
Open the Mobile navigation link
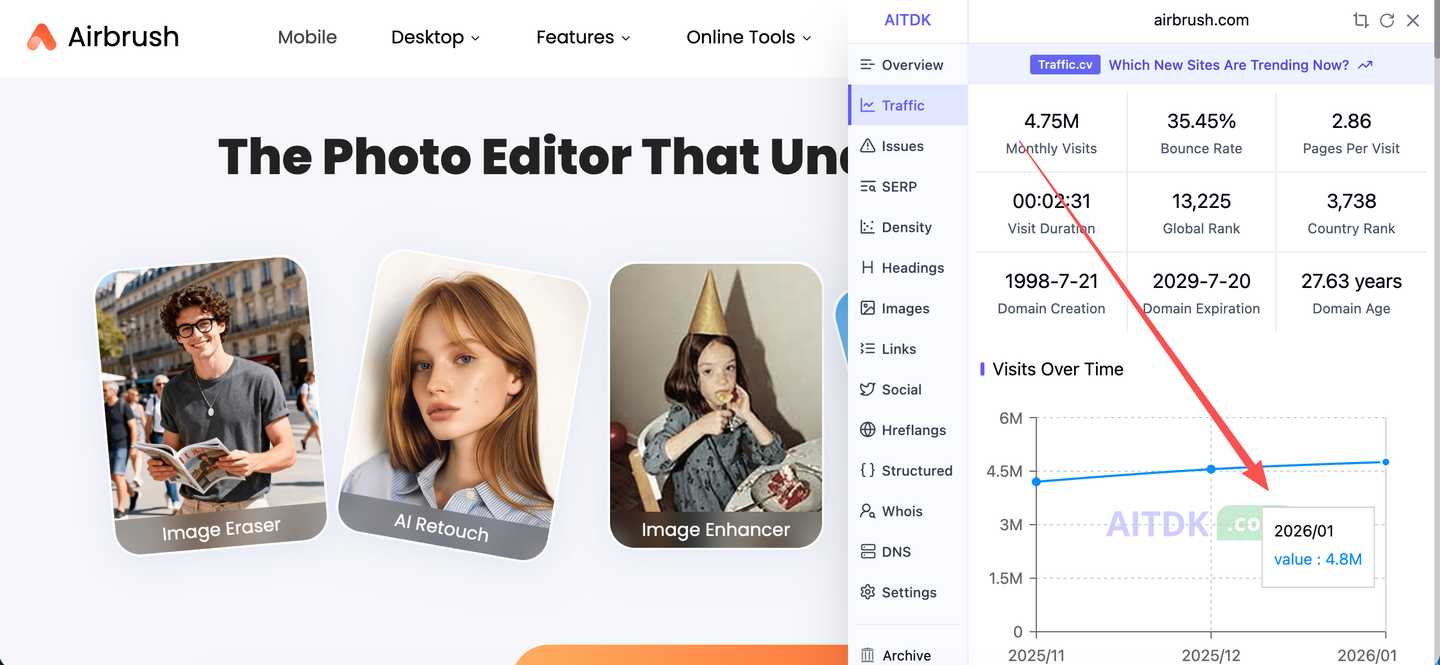[x=307, y=37]
